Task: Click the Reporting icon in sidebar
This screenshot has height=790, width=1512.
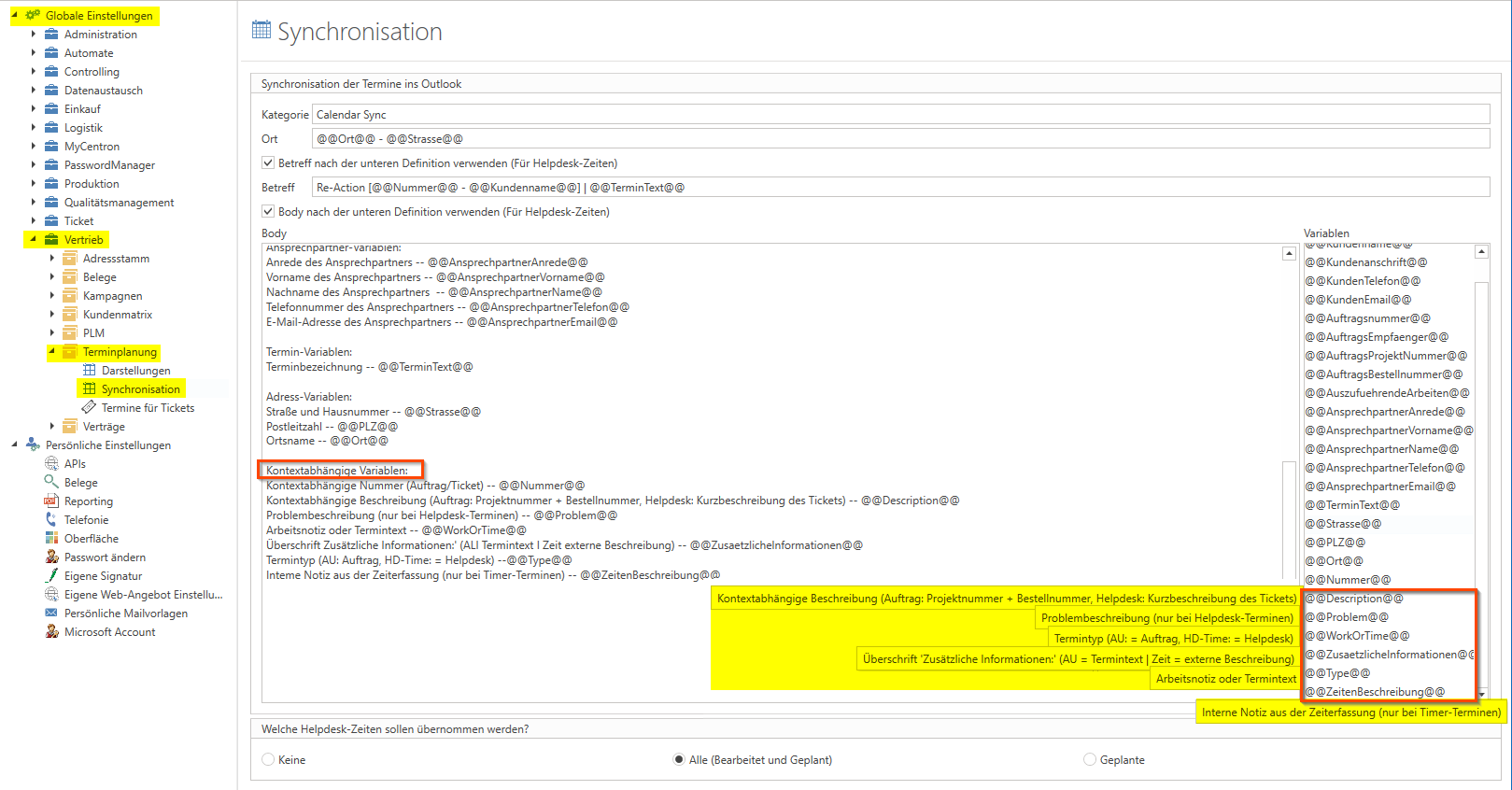Action: pyautogui.click(x=51, y=501)
